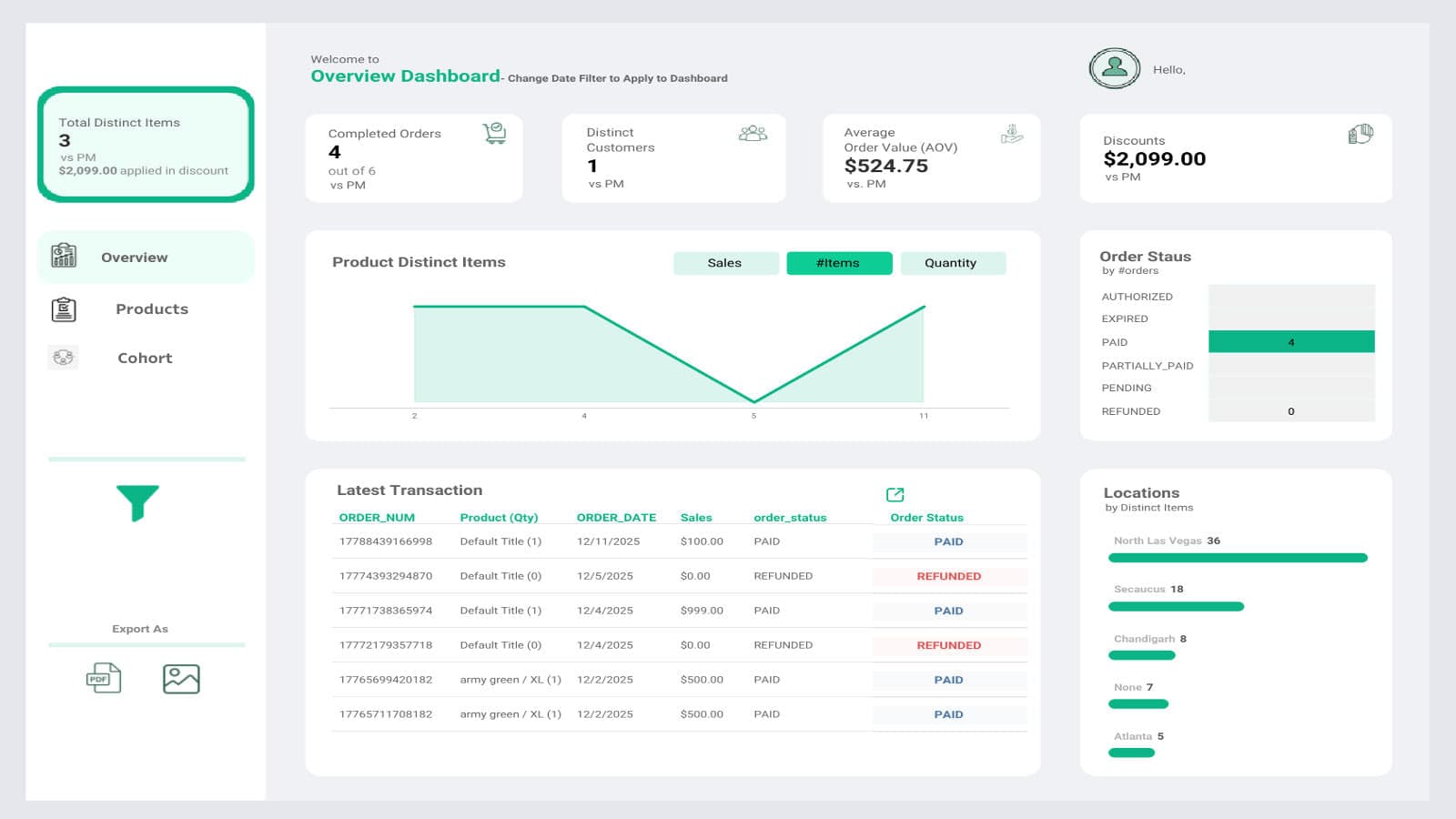Click order number 17788439166998
1456x819 pixels.
pos(386,541)
